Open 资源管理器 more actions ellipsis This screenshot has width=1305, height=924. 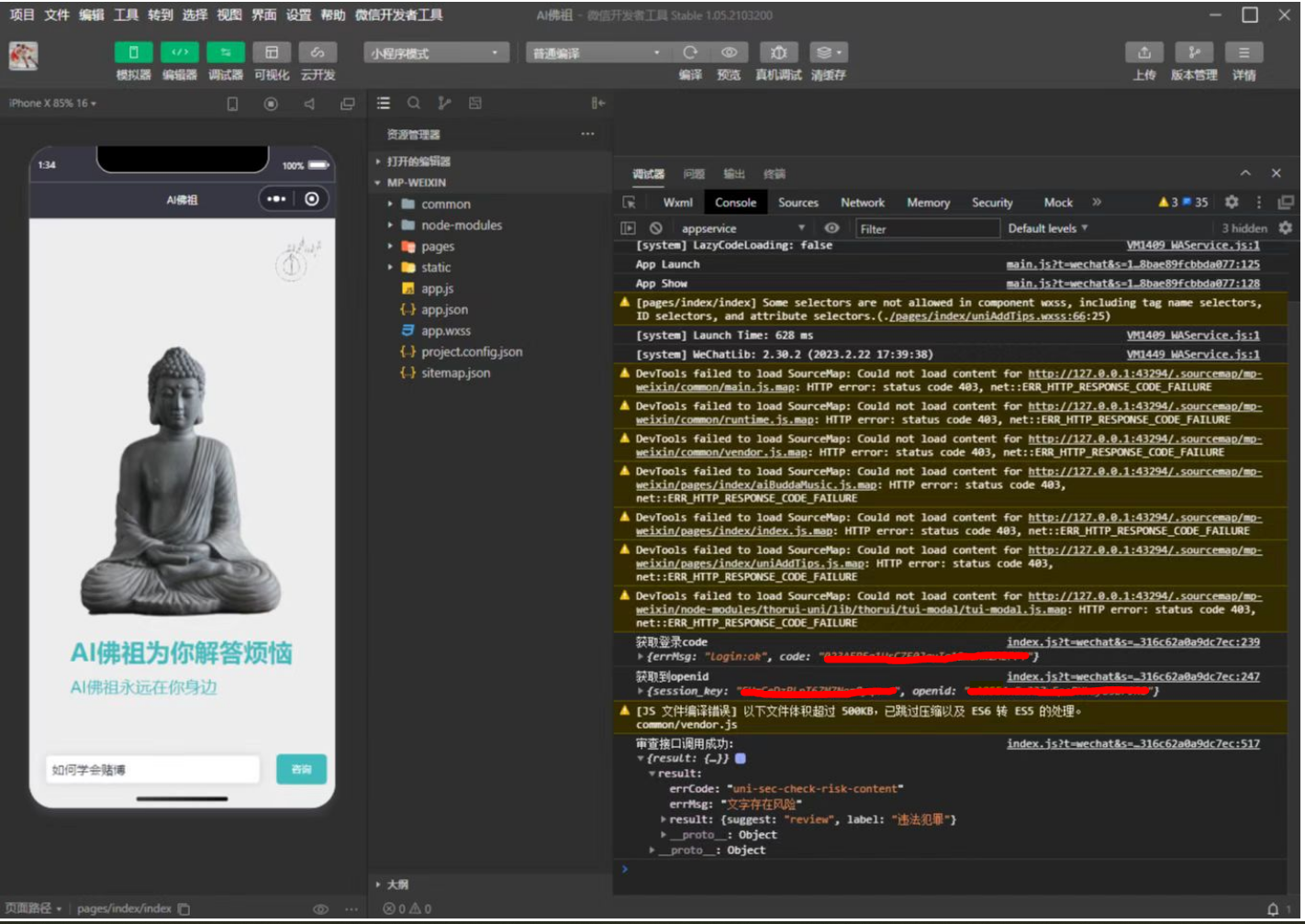(x=587, y=134)
